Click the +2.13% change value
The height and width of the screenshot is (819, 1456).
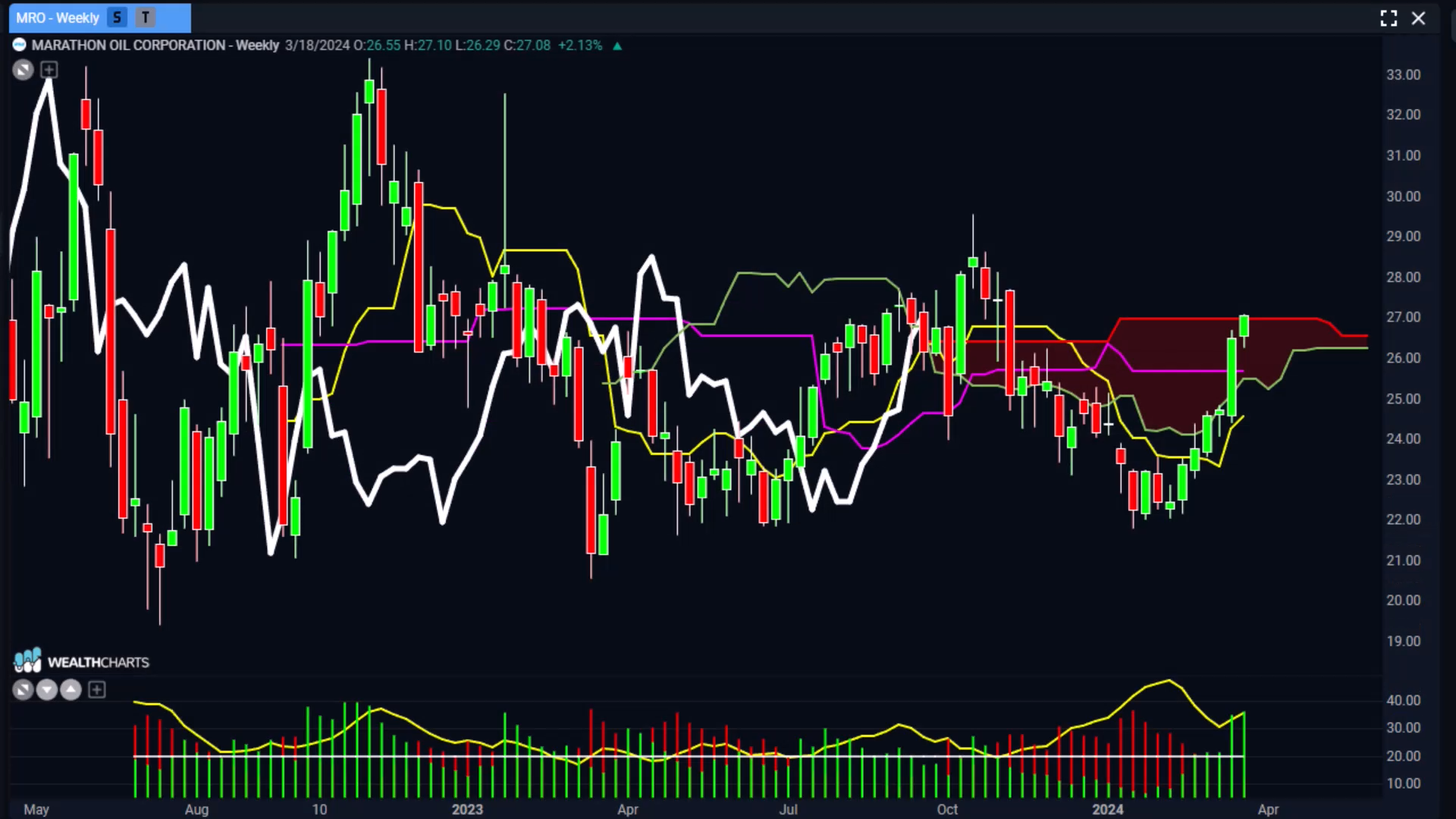[x=580, y=45]
